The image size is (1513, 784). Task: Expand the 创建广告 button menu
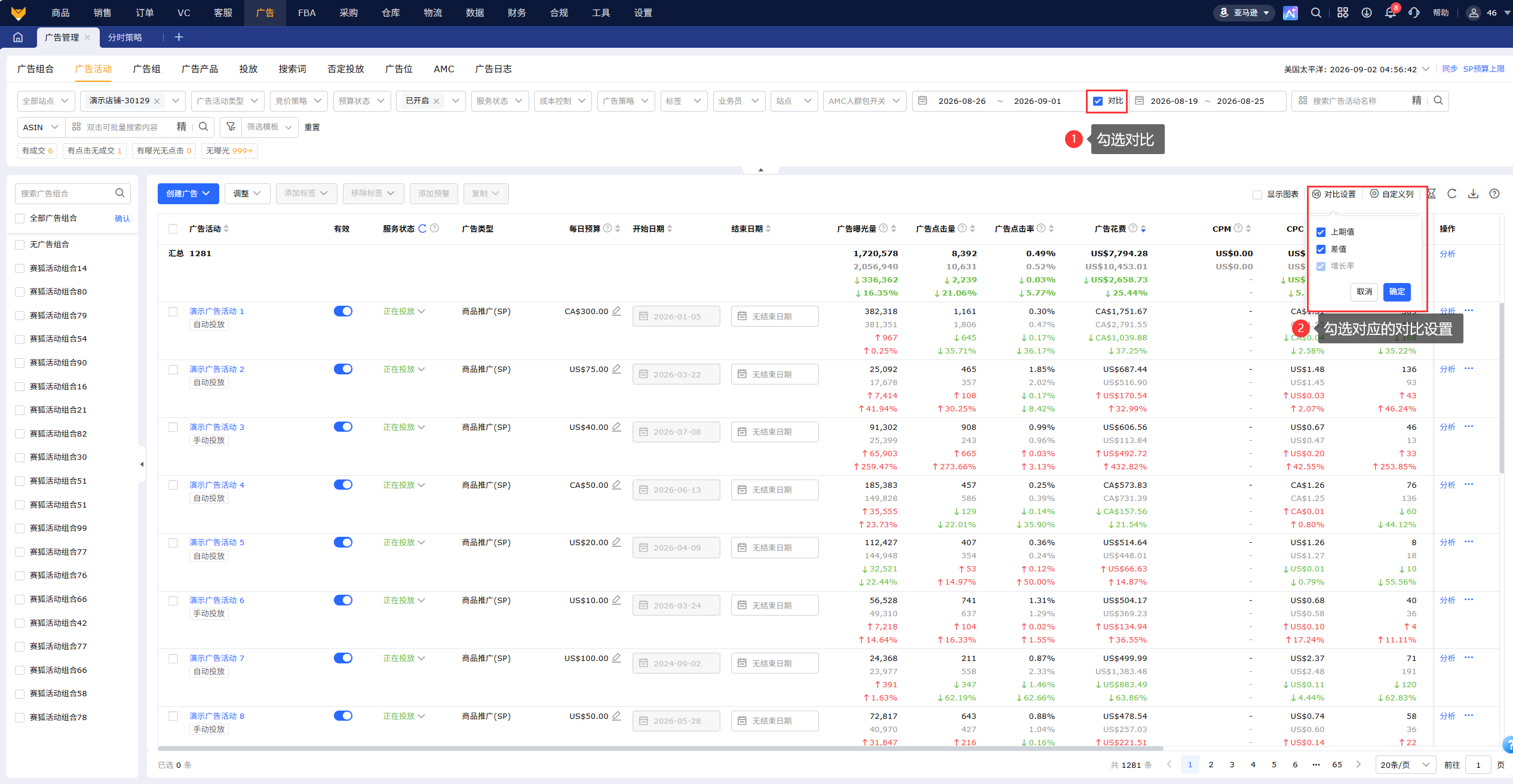point(188,193)
